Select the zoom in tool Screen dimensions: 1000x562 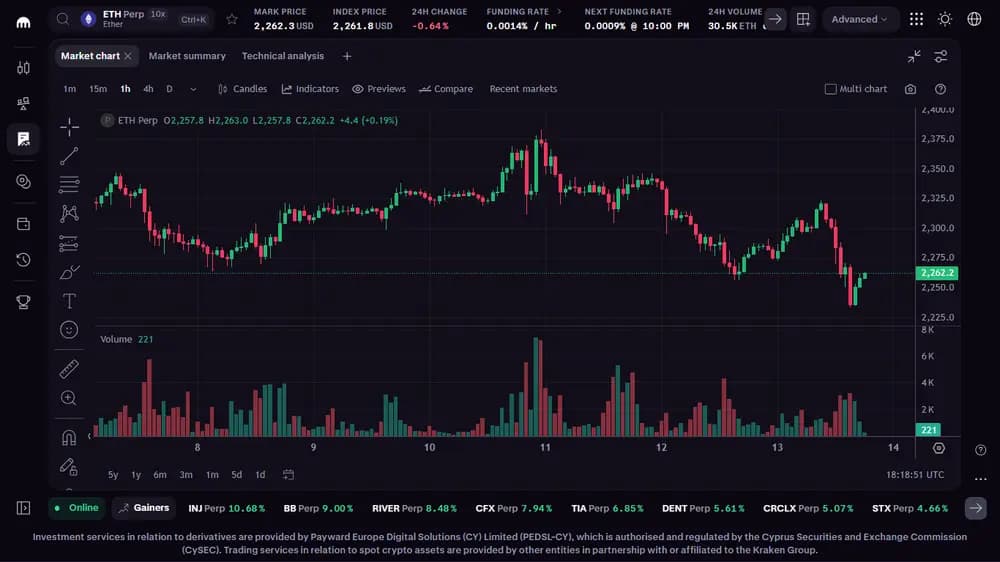coord(69,398)
